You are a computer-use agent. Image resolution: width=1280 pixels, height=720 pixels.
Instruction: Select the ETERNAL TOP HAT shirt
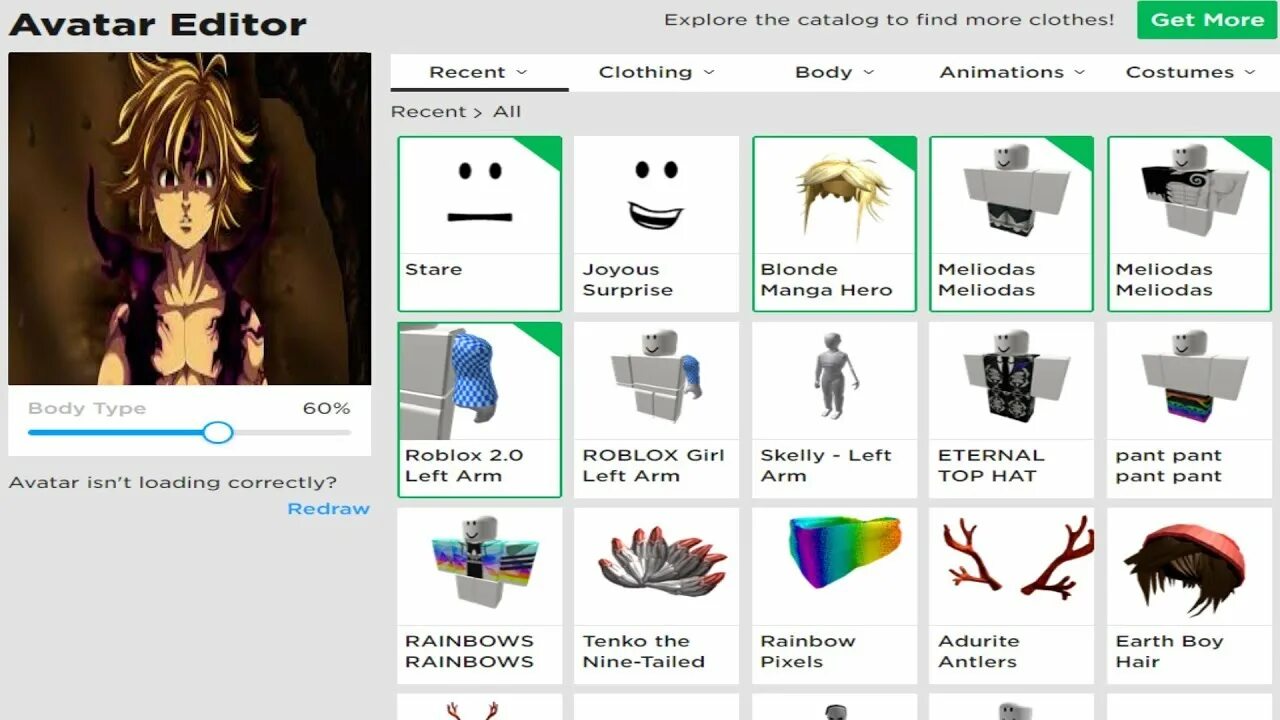1012,410
